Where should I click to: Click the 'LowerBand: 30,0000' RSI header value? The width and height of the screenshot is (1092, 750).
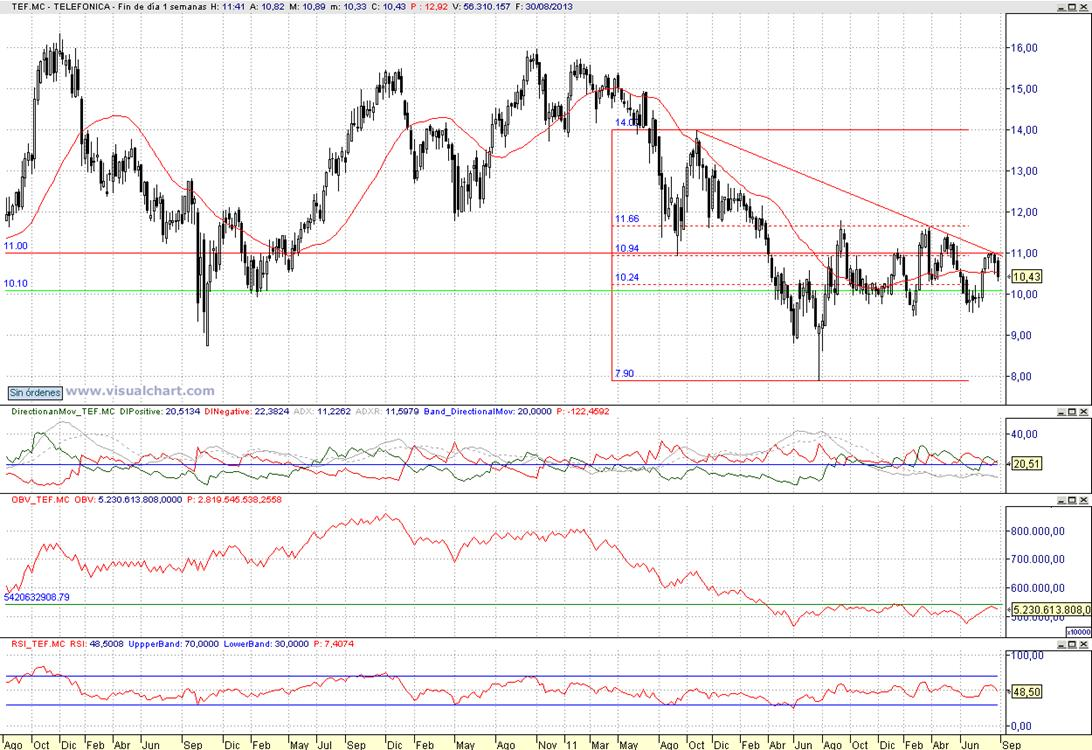tap(266, 644)
